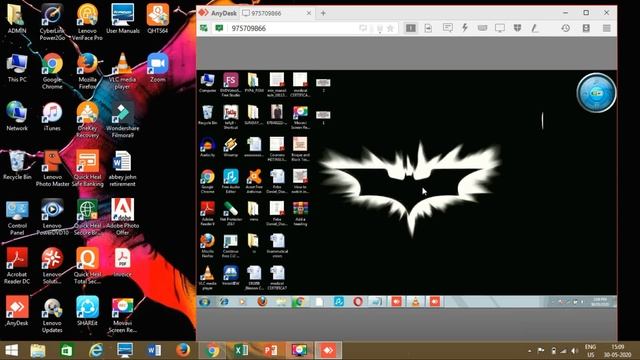Click the blue circular widget on remote desktop
The height and width of the screenshot is (360, 640).
[596, 93]
